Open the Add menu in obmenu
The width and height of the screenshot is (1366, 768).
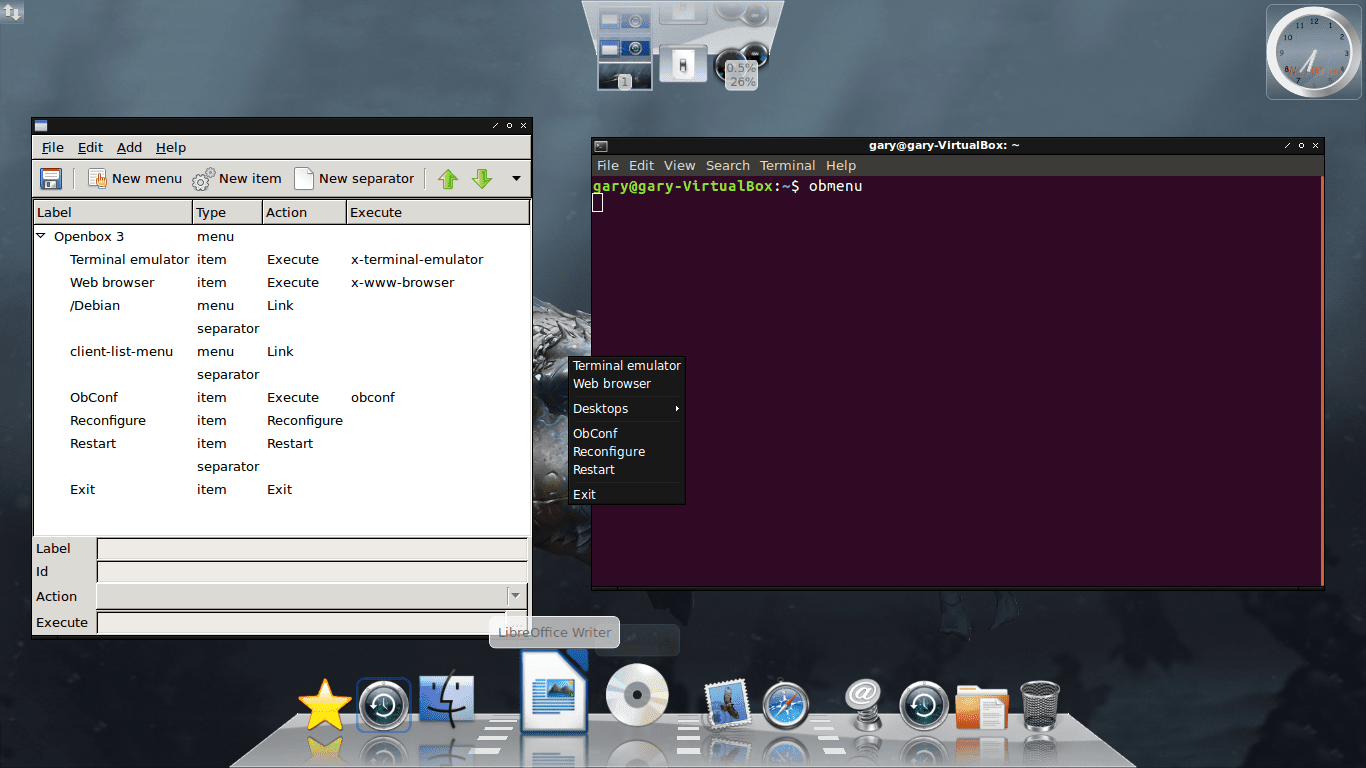point(129,148)
